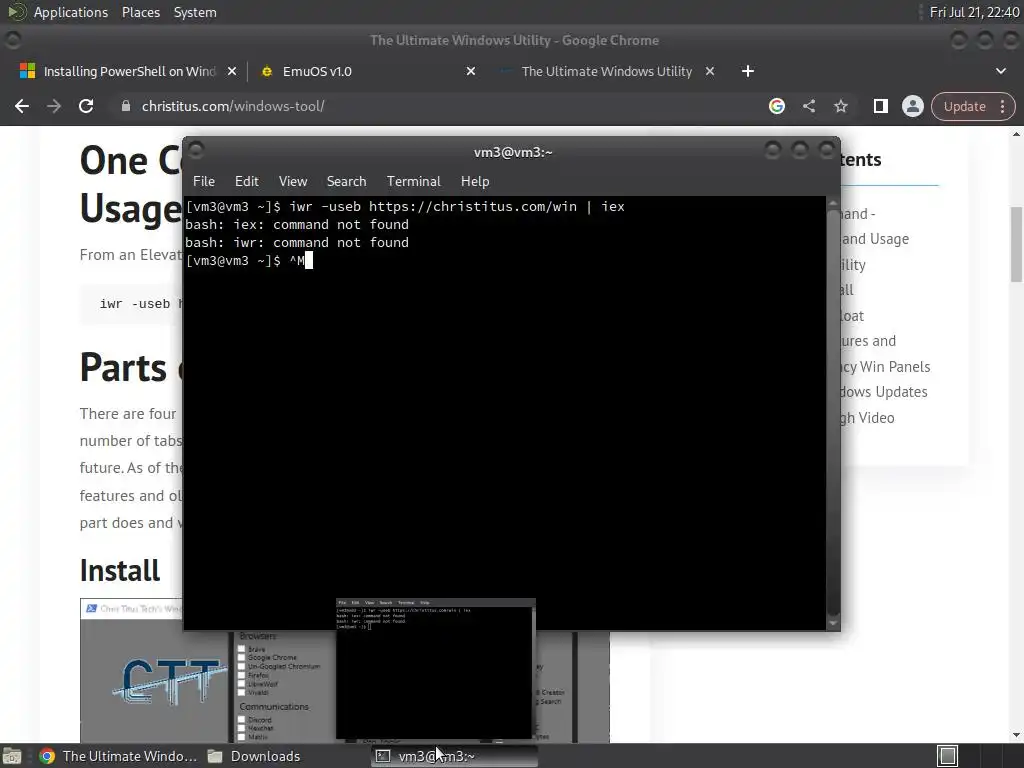Bookmark this page with star icon
The image size is (1024, 768).
(x=840, y=106)
